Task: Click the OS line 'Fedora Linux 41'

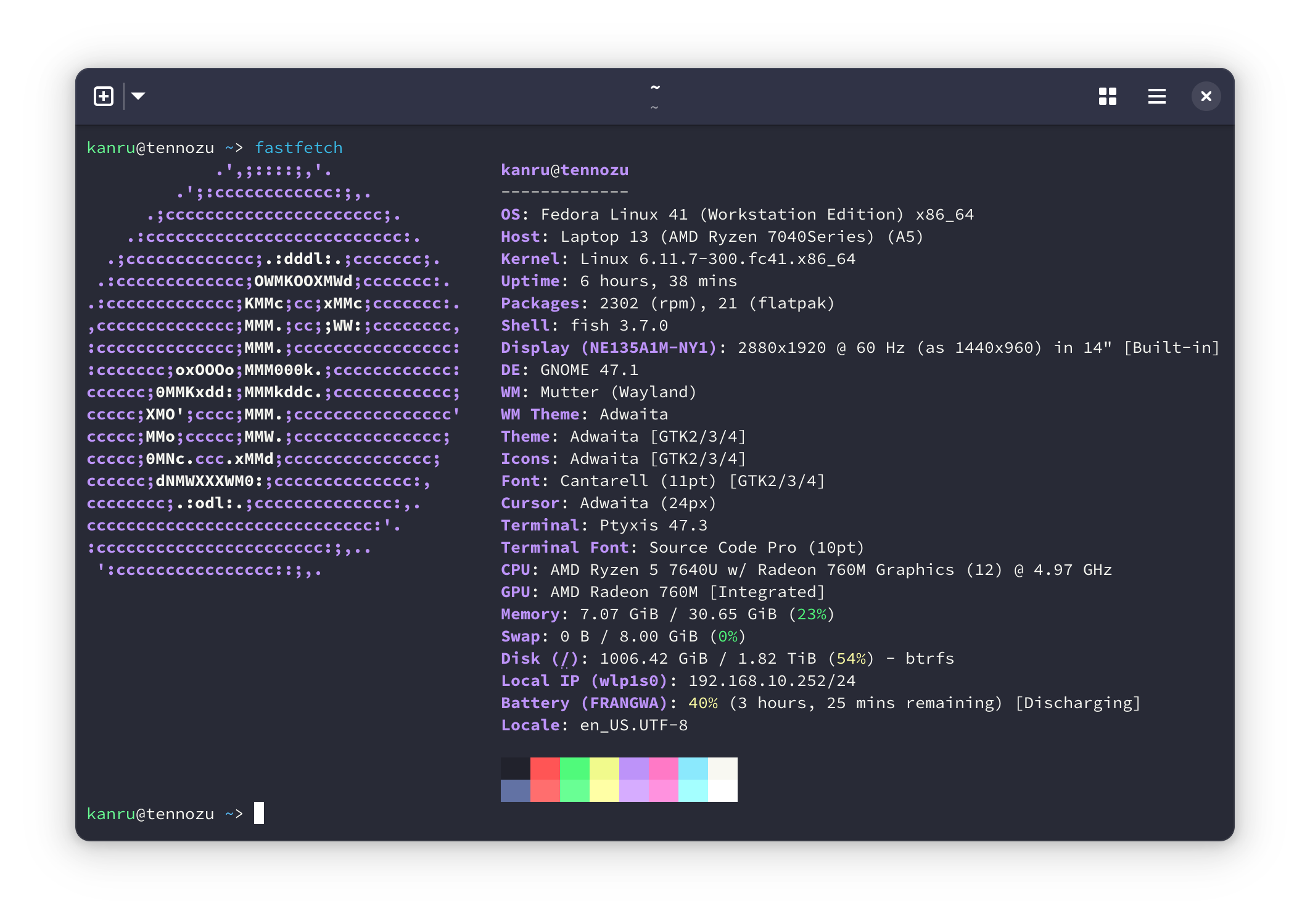Action: pos(614,215)
